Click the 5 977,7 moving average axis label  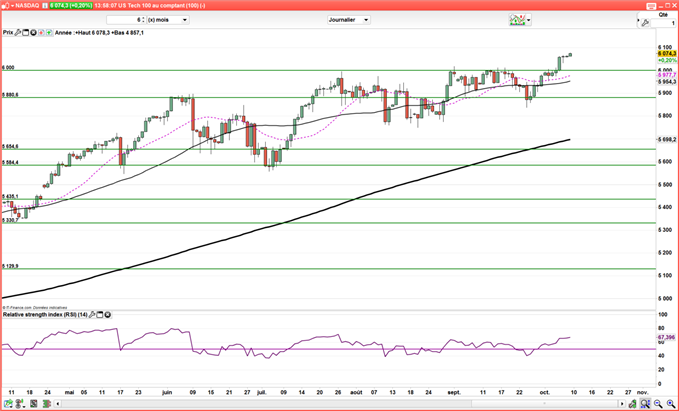(667, 75)
